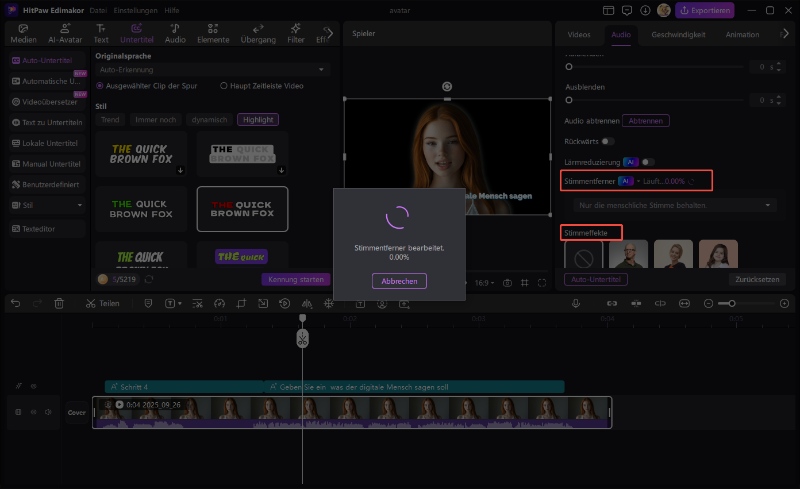
Task: Click the undo arrow in timeline toolbar
Action: click(x=15, y=303)
